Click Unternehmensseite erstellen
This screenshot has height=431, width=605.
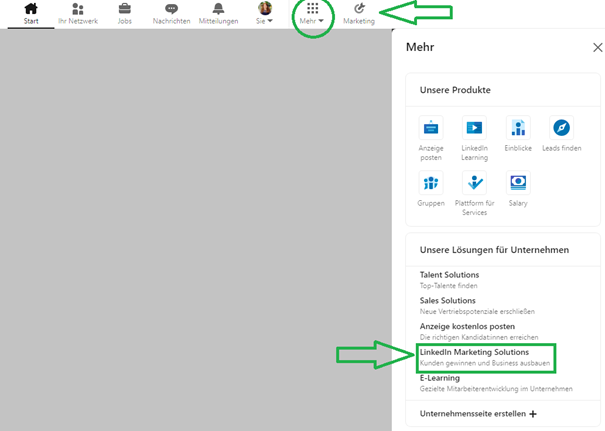[473, 414]
